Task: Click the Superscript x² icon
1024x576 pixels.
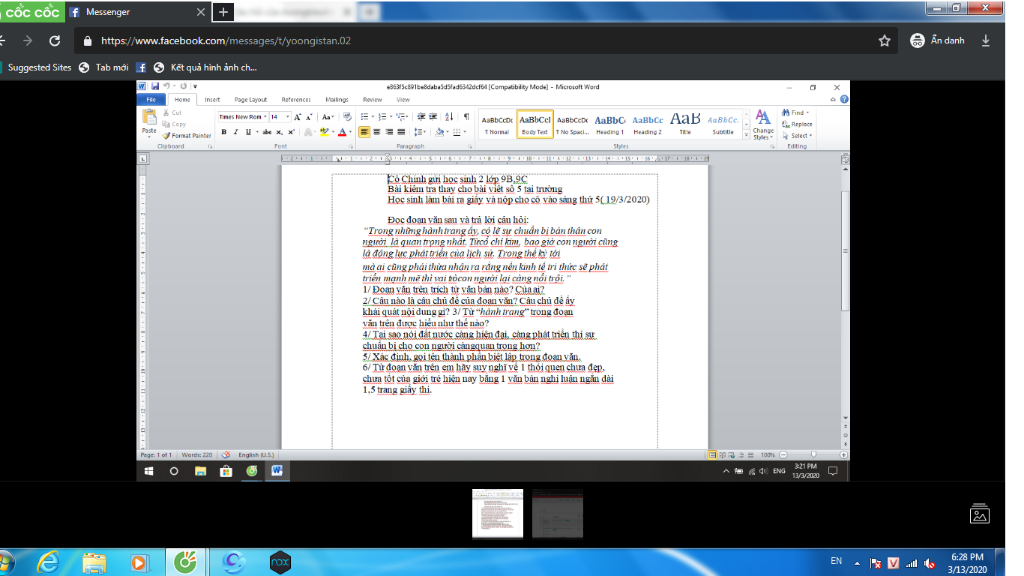Action: (291, 132)
